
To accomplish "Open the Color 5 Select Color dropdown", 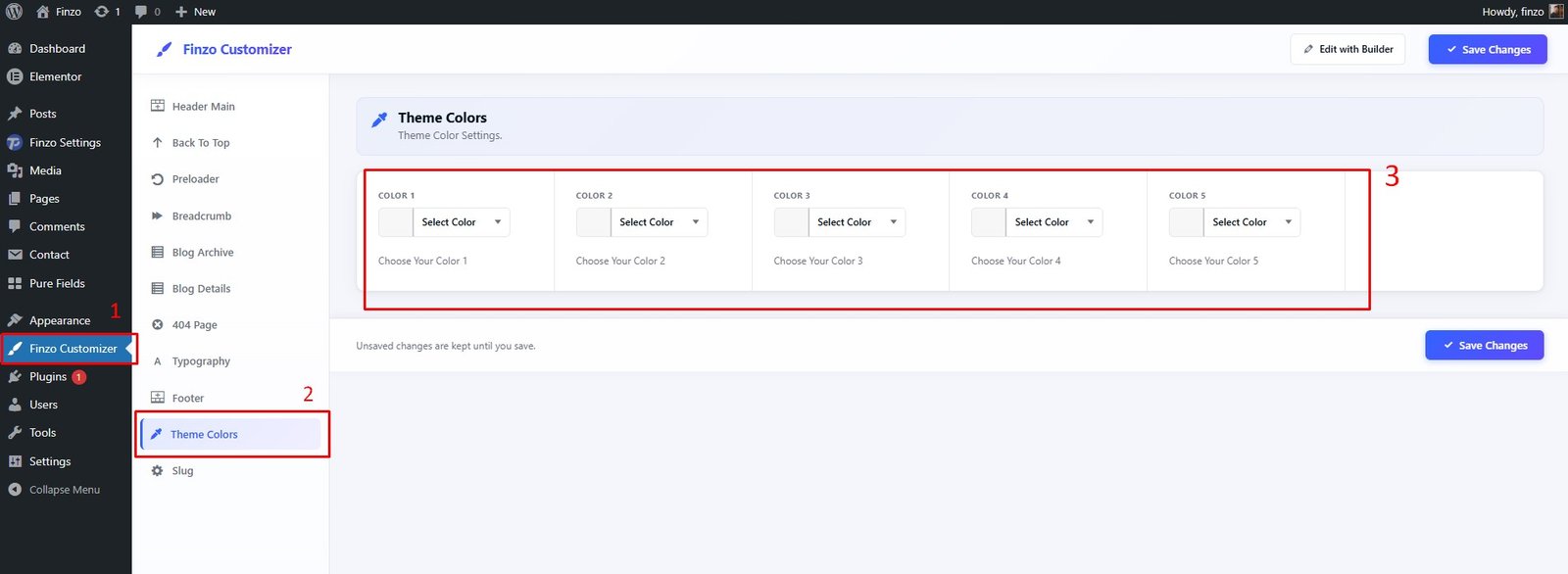I will [x=1252, y=222].
